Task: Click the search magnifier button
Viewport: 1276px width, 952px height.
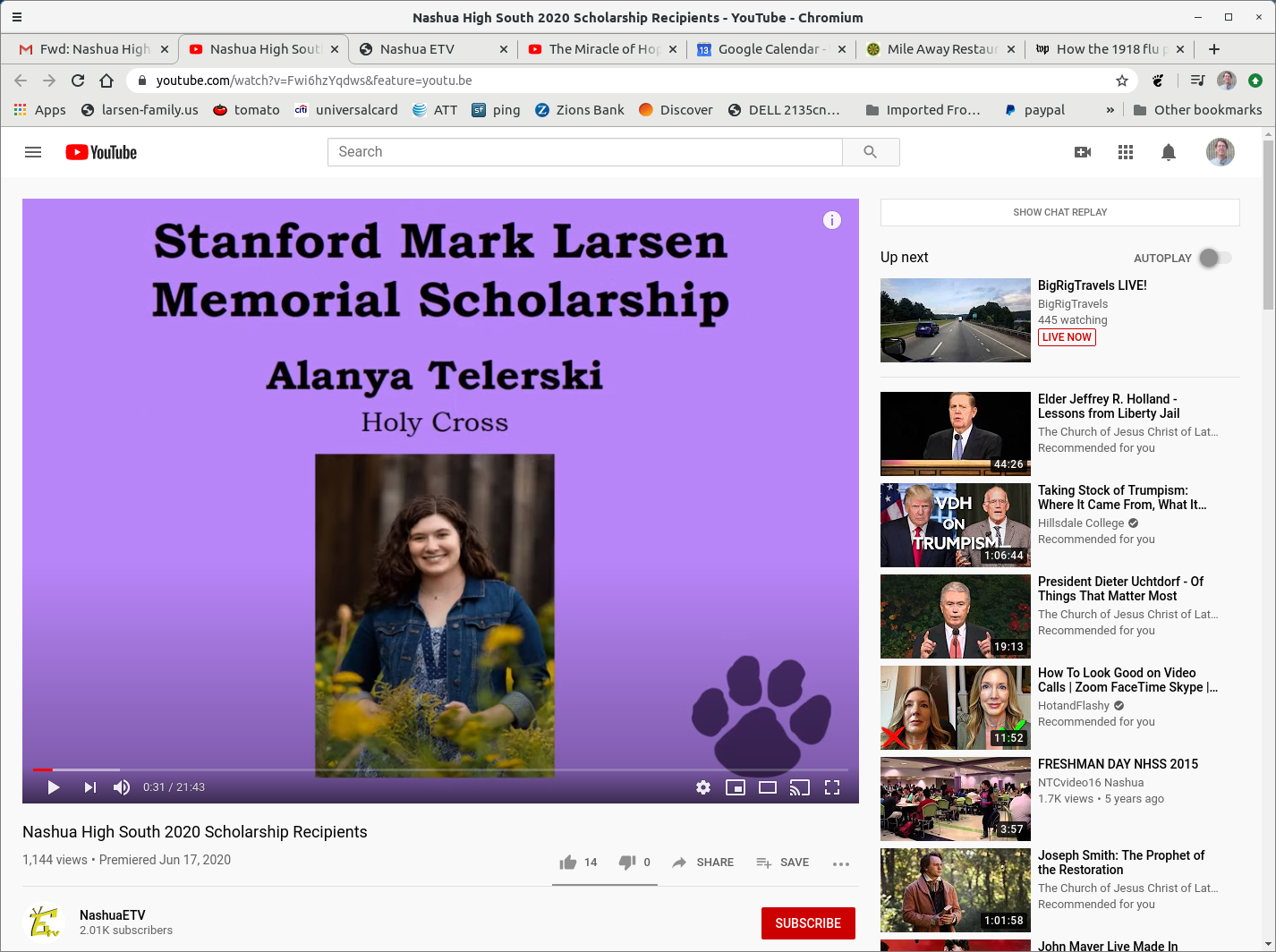Action: [871, 152]
